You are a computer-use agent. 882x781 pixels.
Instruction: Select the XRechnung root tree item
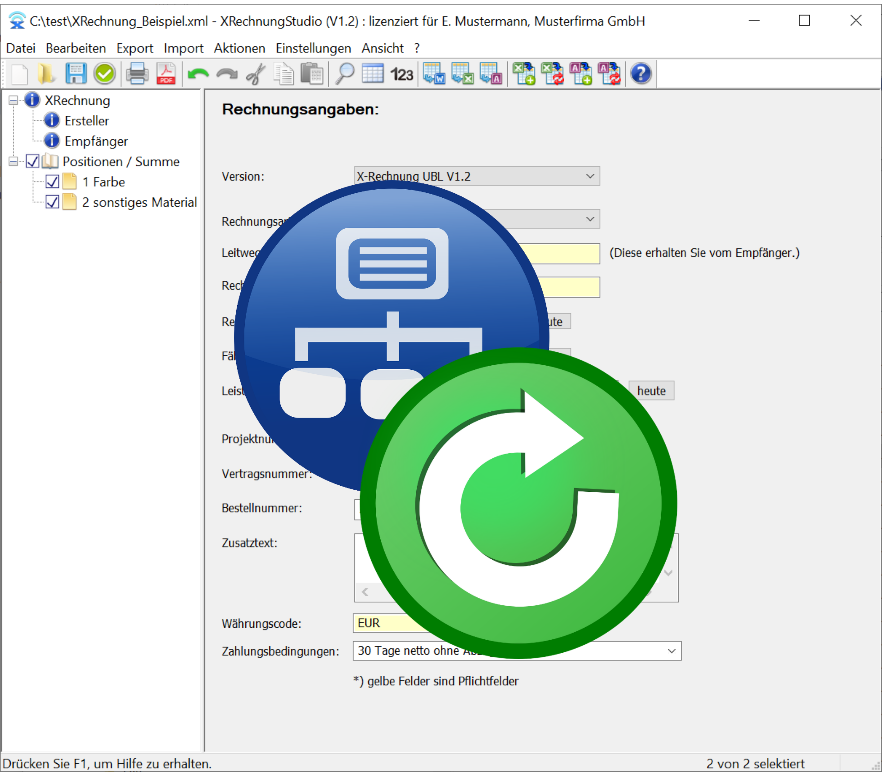78,101
